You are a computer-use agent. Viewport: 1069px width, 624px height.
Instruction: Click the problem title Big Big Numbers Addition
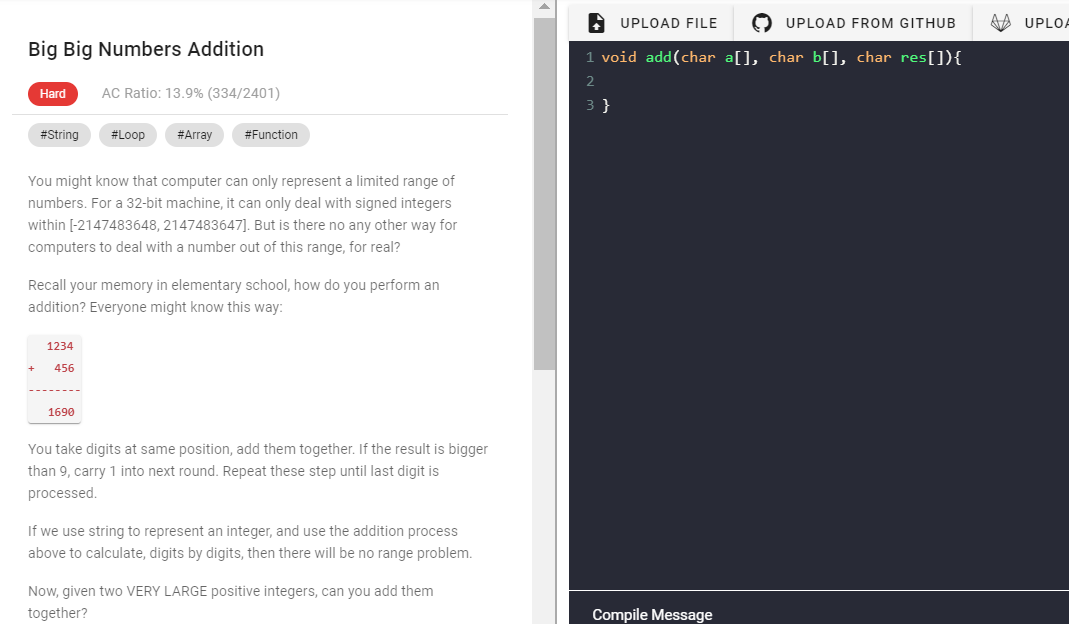pos(146,49)
